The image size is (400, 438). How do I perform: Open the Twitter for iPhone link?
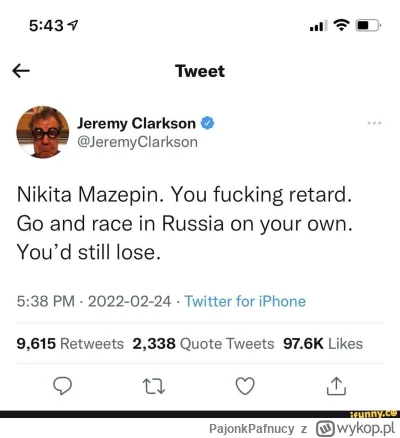tap(245, 301)
